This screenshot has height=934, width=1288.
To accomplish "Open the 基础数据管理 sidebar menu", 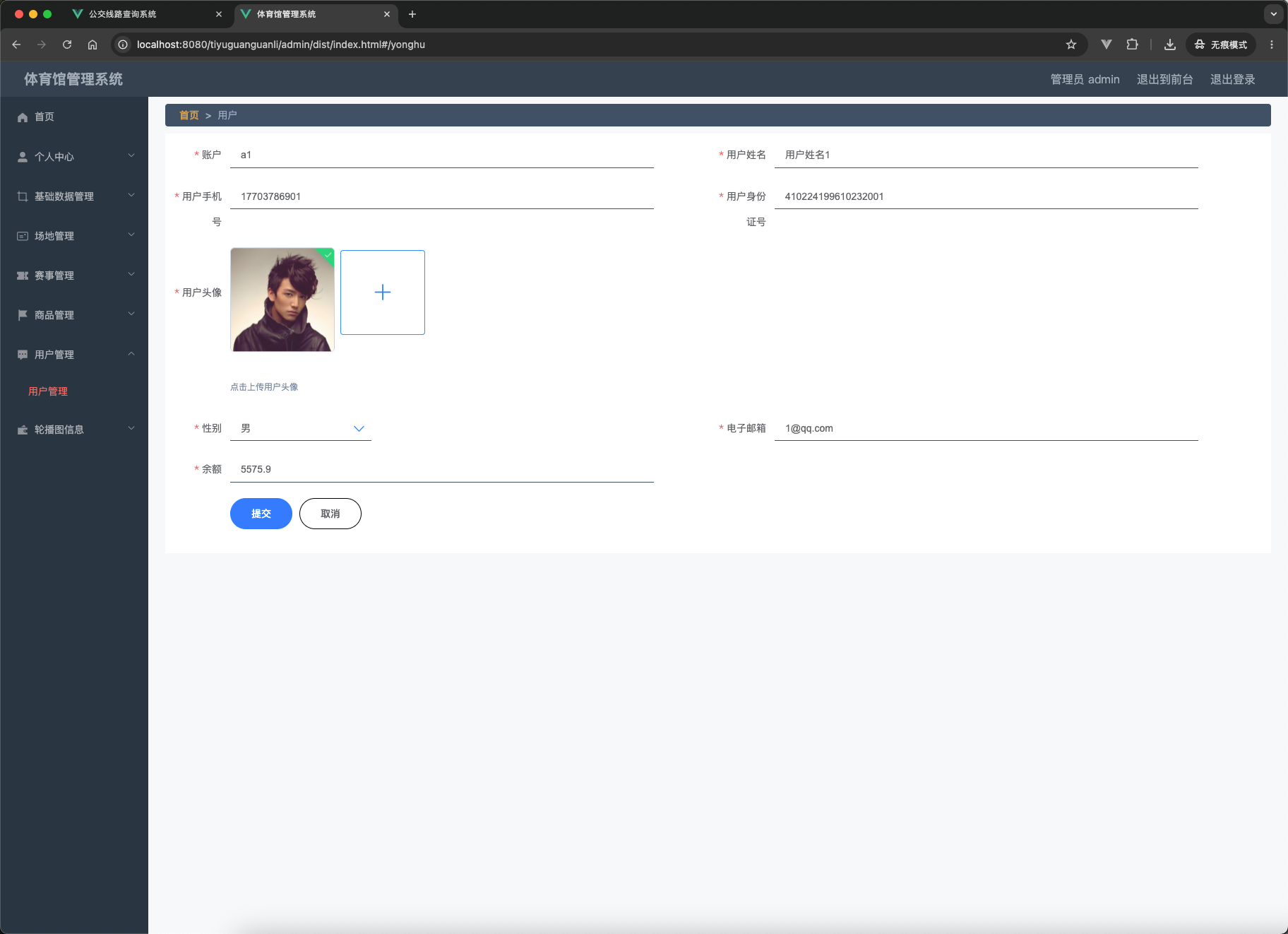I will [74, 196].
